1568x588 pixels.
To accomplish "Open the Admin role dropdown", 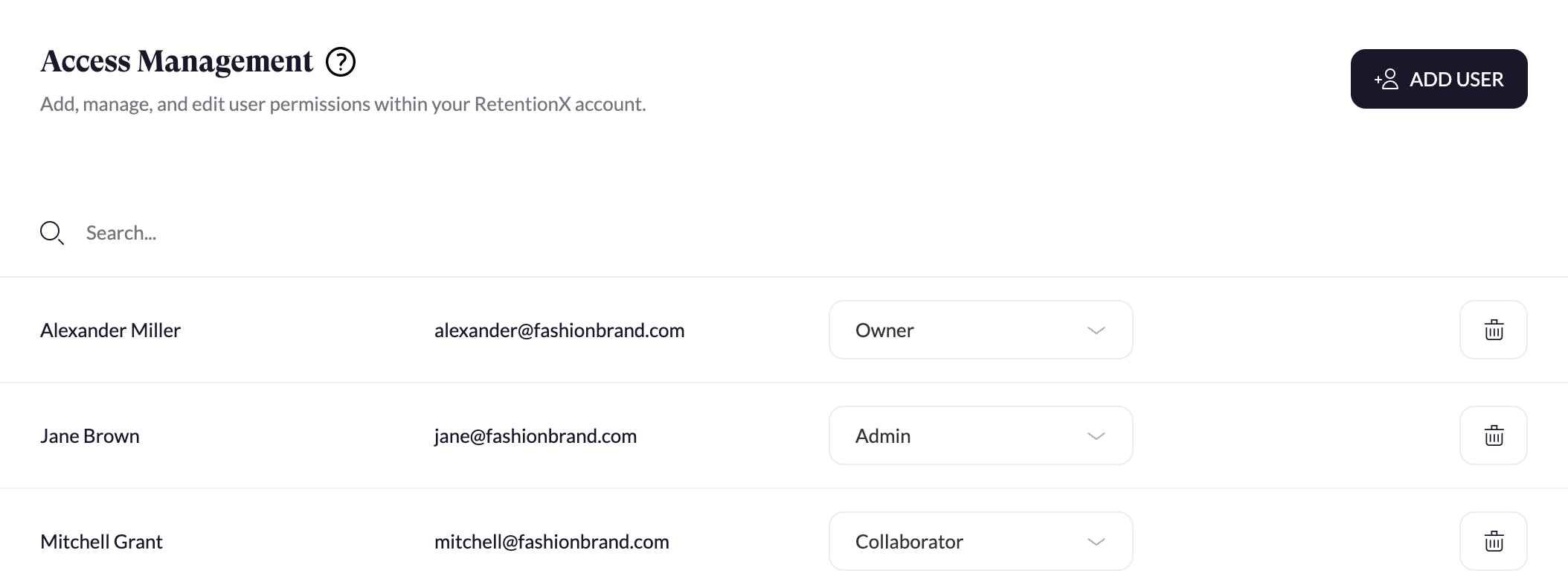I will [980, 435].
